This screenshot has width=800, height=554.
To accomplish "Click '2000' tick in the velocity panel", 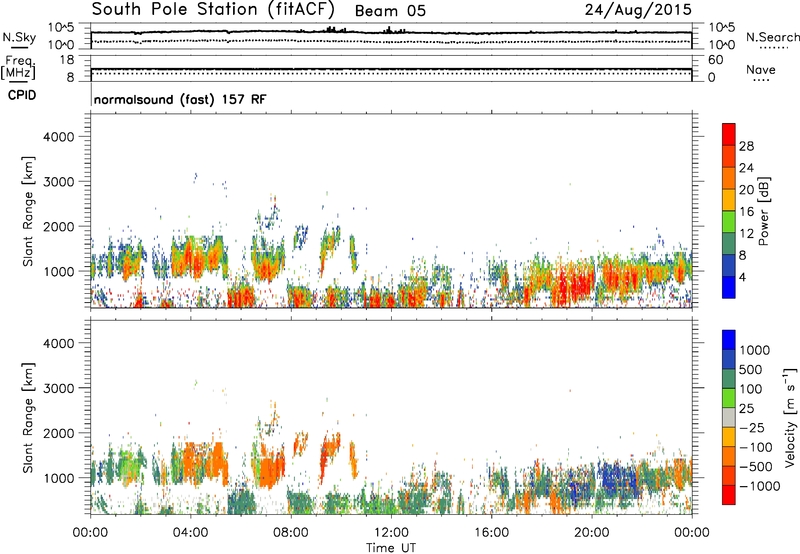I will pyautogui.click(x=58, y=433).
